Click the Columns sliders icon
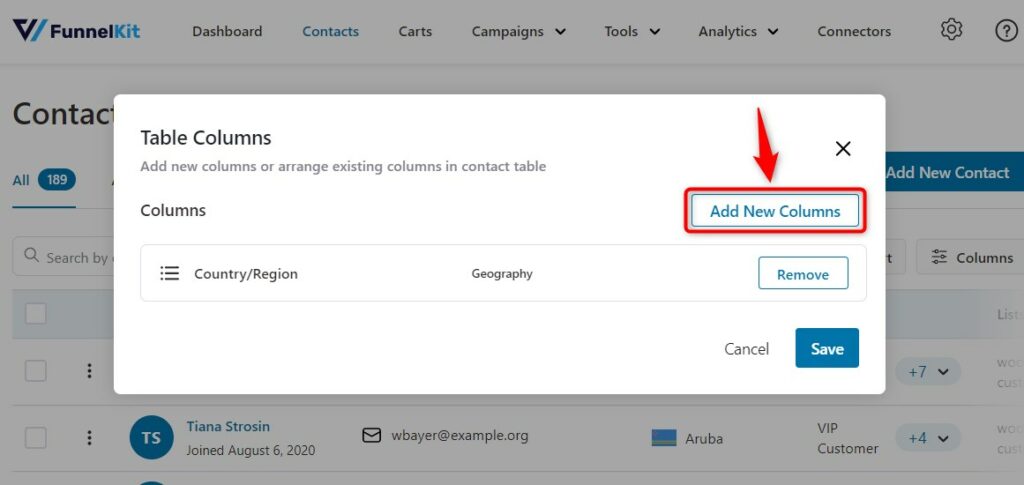This screenshot has width=1024, height=485. pyautogui.click(x=939, y=257)
